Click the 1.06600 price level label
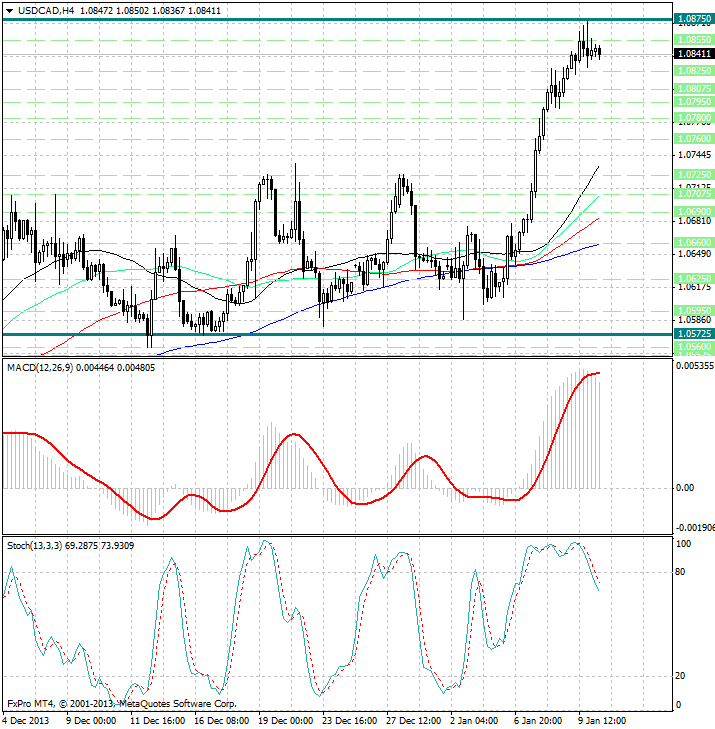Screen dimensions: 715x729 (693, 243)
